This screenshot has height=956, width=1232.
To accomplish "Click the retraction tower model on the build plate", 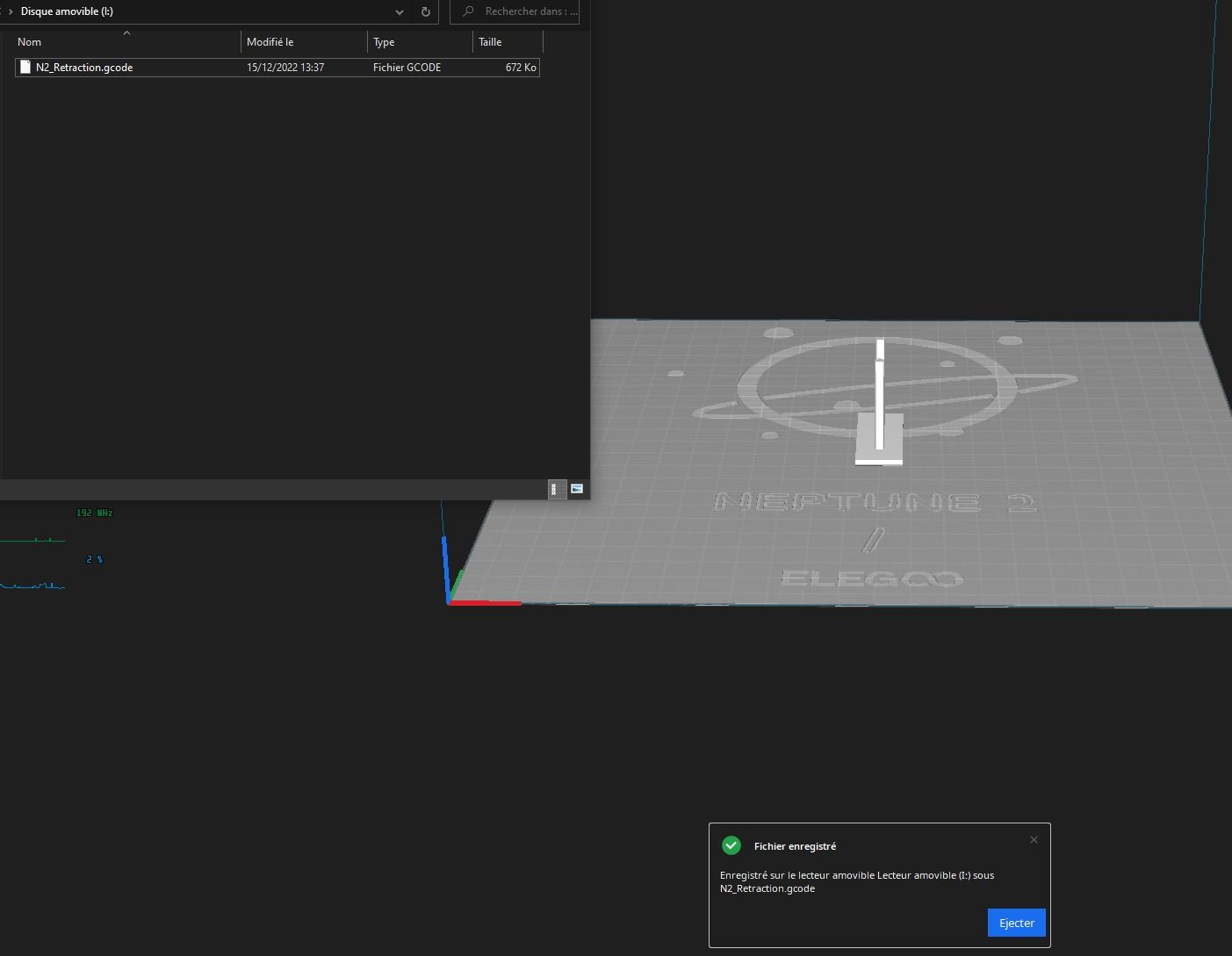I will point(879,402).
